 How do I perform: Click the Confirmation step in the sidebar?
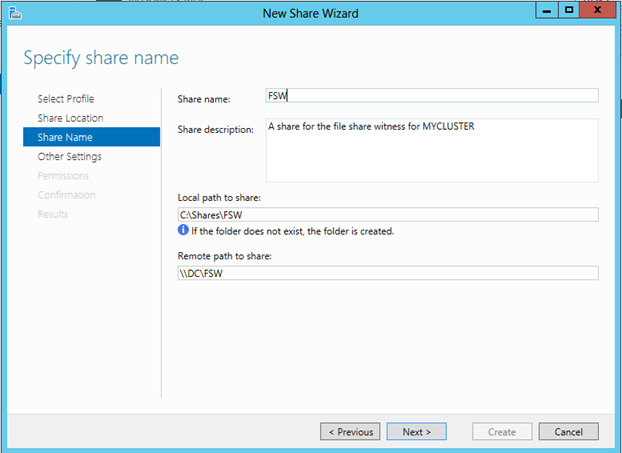pyautogui.click(x=66, y=195)
